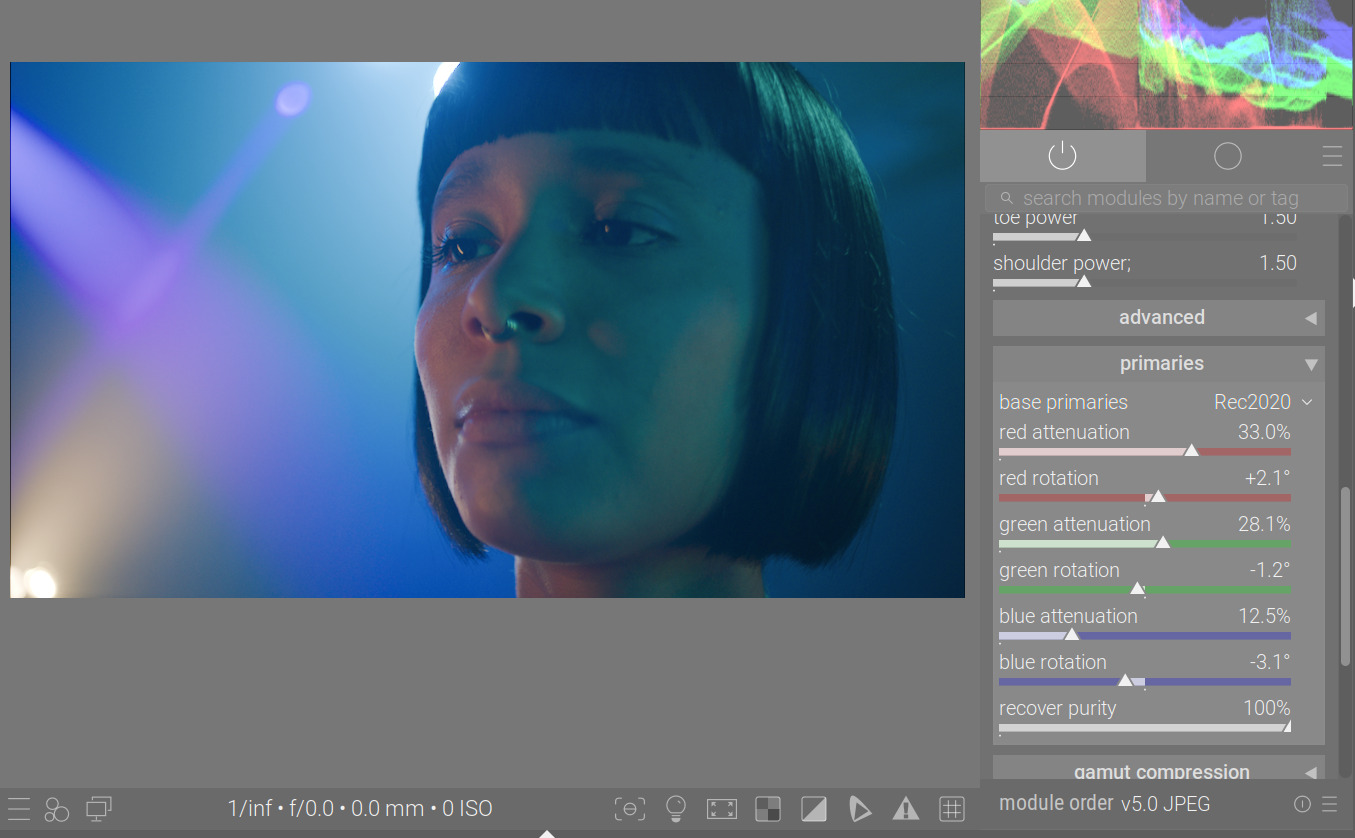Toggle the guides grid overlay
Image resolution: width=1355 pixels, height=838 pixels.
pos(951,808)
